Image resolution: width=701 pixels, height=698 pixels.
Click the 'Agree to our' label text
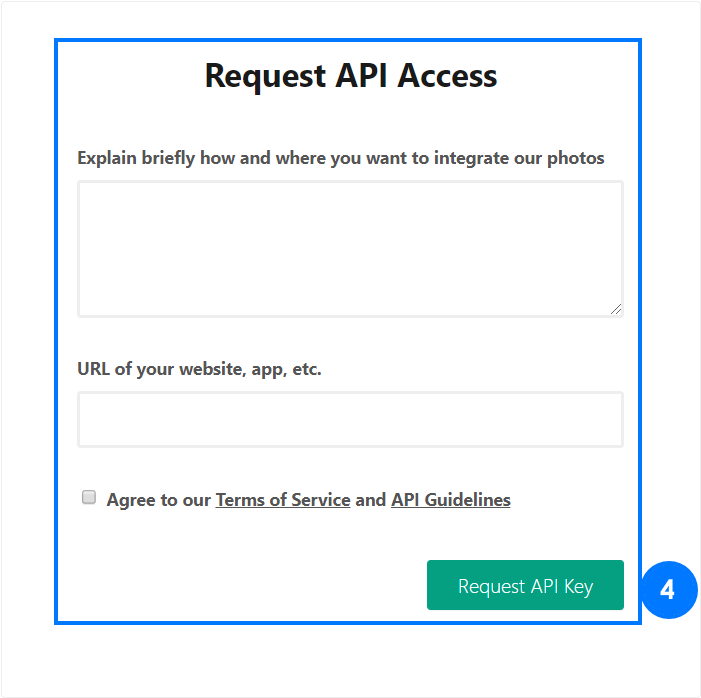[x=159, y=500]
